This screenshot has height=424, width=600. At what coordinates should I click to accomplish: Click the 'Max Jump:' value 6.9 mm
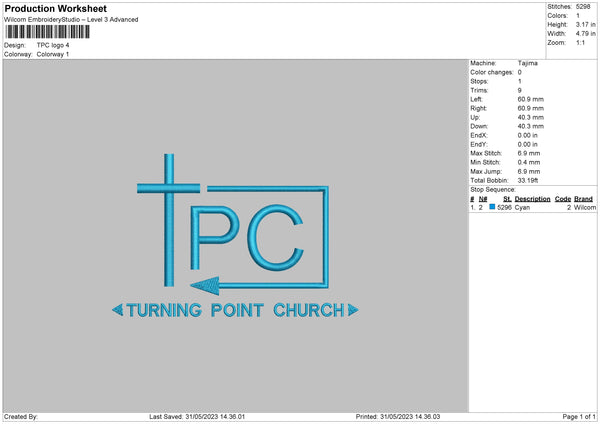(x=529, y=171)
